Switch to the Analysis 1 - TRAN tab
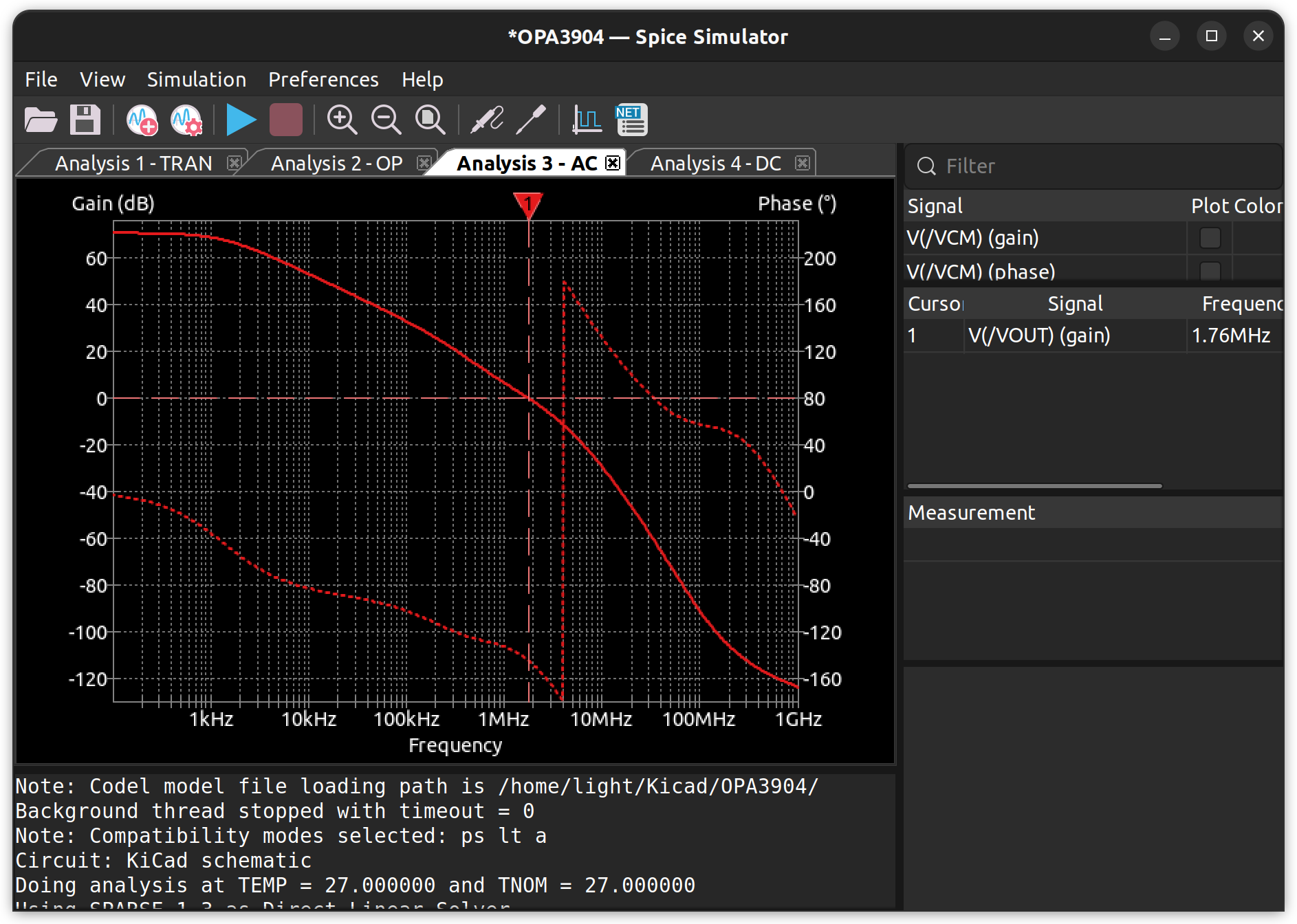Image resolution: width=1297 pixels, height=924 pixels. point(133,164)
